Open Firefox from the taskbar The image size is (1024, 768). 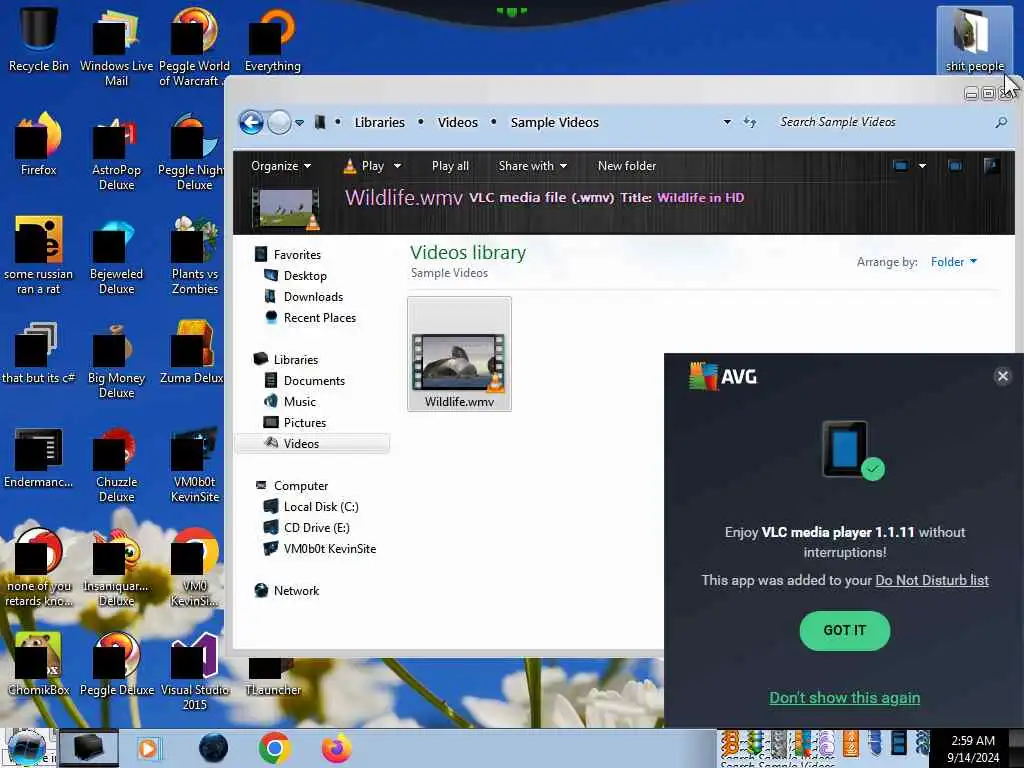[336, 748]
